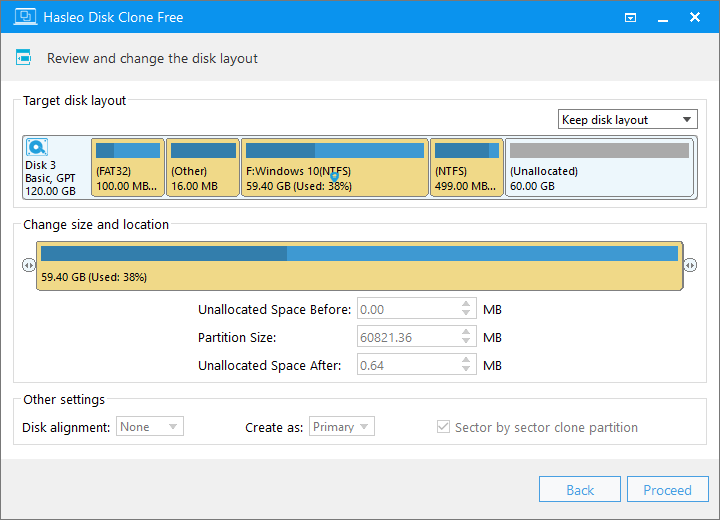Screen dimensions: 720x520
Task: Decrease Unallocated Space Before value
Action: click(466, 314)
